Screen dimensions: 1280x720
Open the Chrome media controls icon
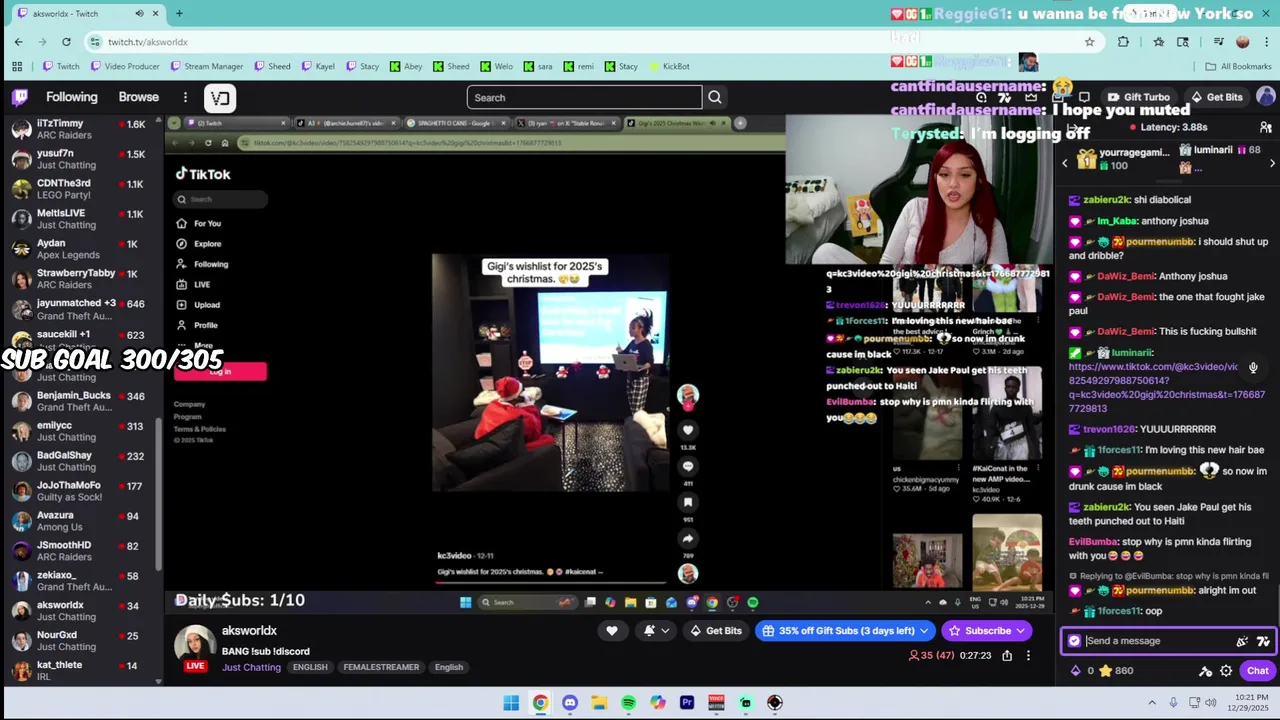pos(1218,41)
